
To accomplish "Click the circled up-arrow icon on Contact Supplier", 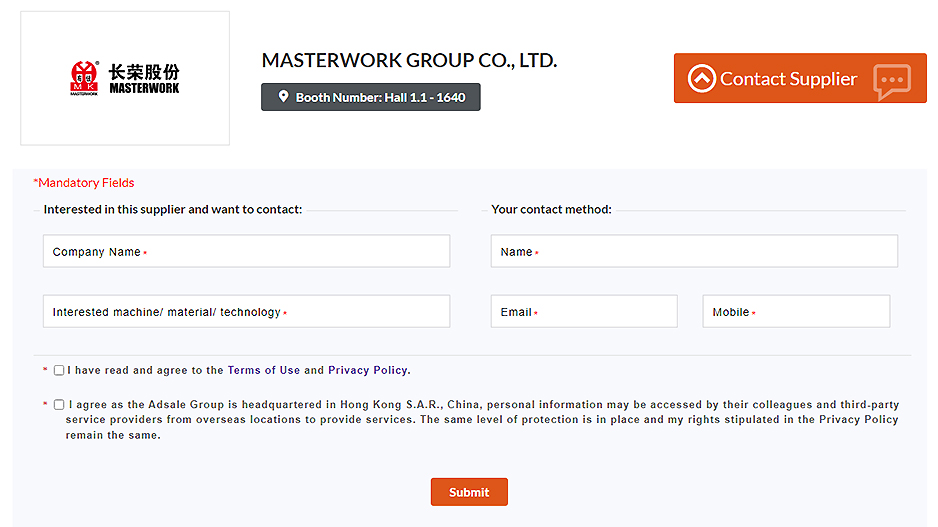I will [x=702, y=79].
